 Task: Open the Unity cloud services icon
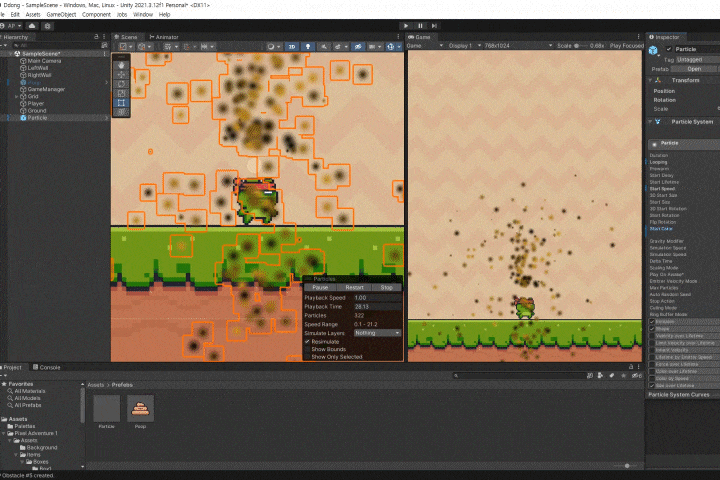[x=32, y=26]
